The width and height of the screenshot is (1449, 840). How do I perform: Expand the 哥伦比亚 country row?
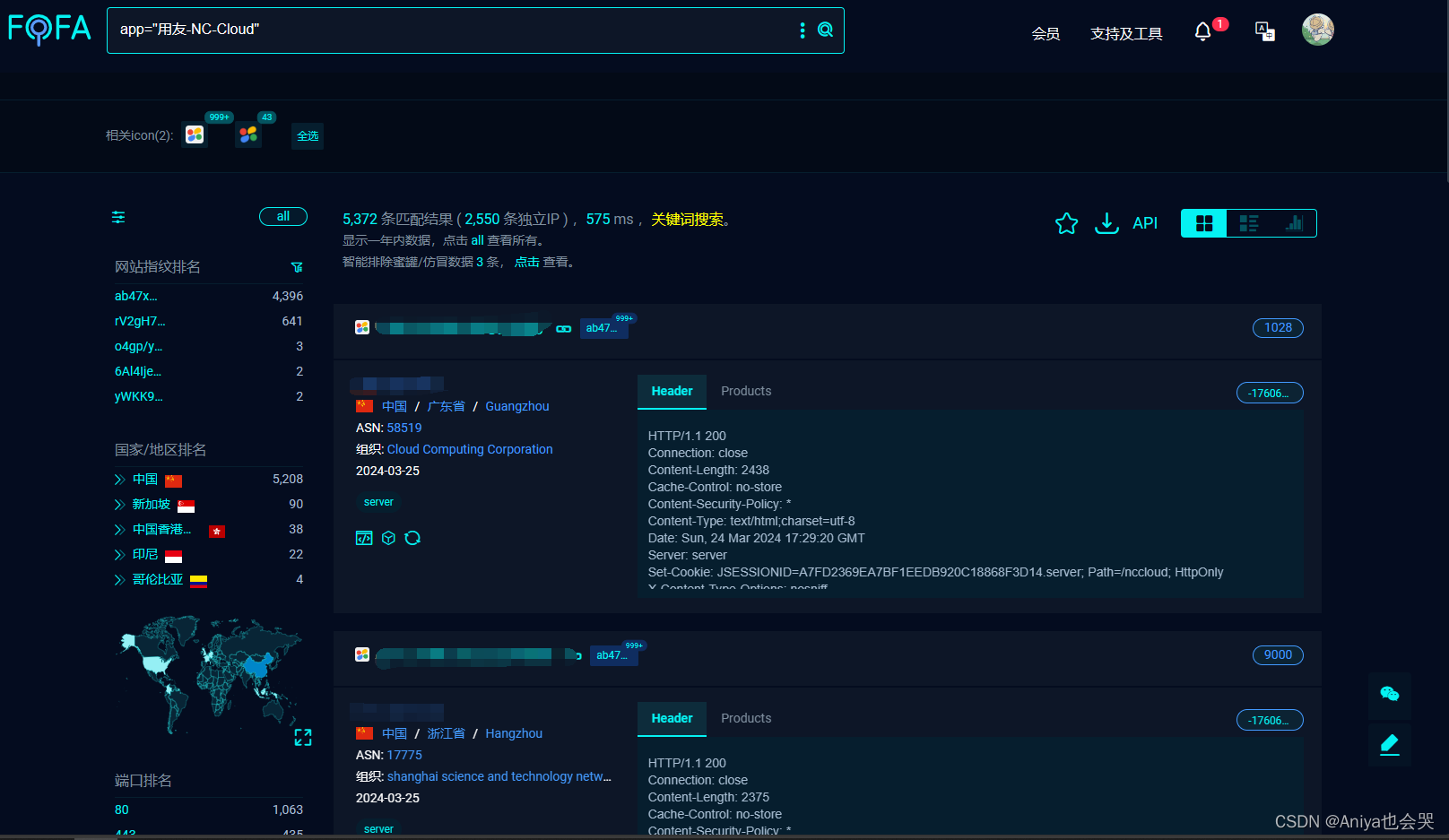[x=119, y=580]
